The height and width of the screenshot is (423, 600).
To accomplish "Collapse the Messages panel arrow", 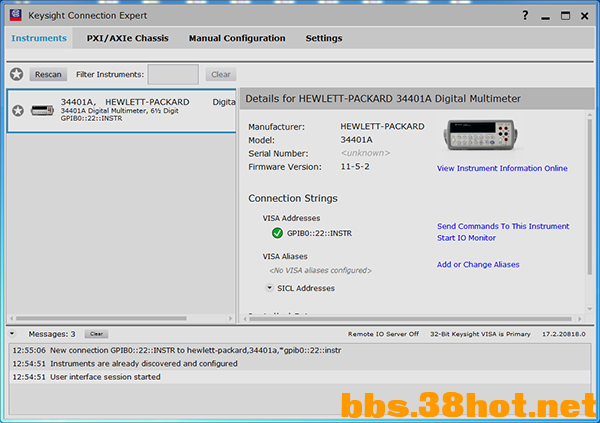I will pyautogui.click(x=12, y=334).
